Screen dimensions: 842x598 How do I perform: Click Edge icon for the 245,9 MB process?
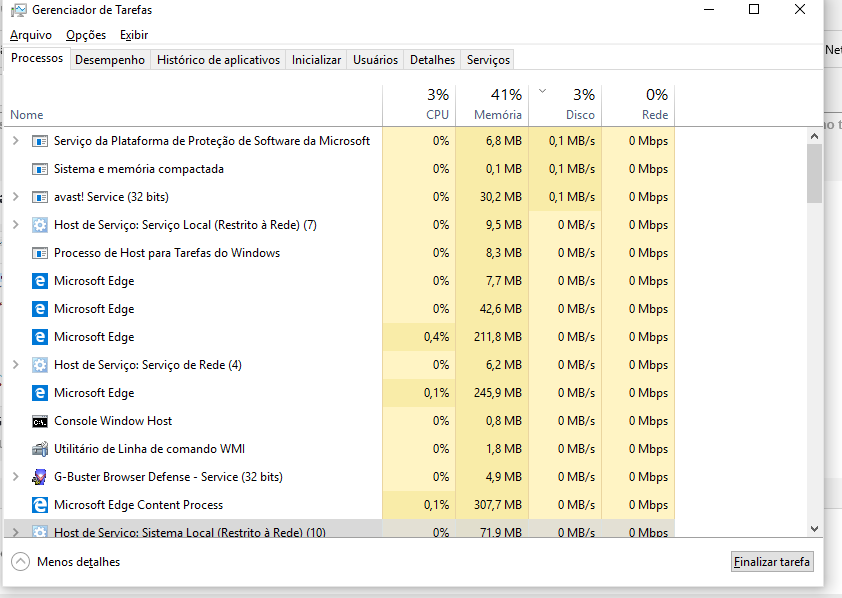[40, 393]
